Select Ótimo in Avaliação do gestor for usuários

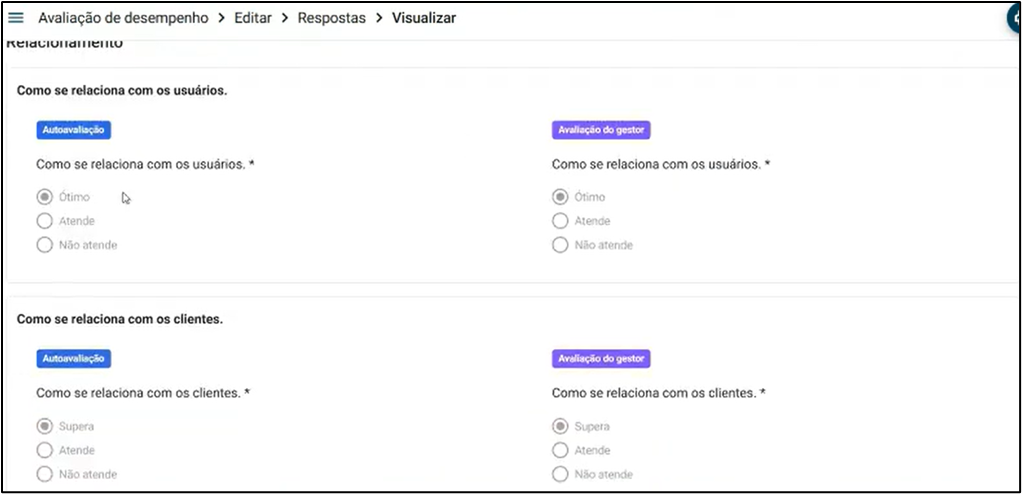[x=560, y=197]
